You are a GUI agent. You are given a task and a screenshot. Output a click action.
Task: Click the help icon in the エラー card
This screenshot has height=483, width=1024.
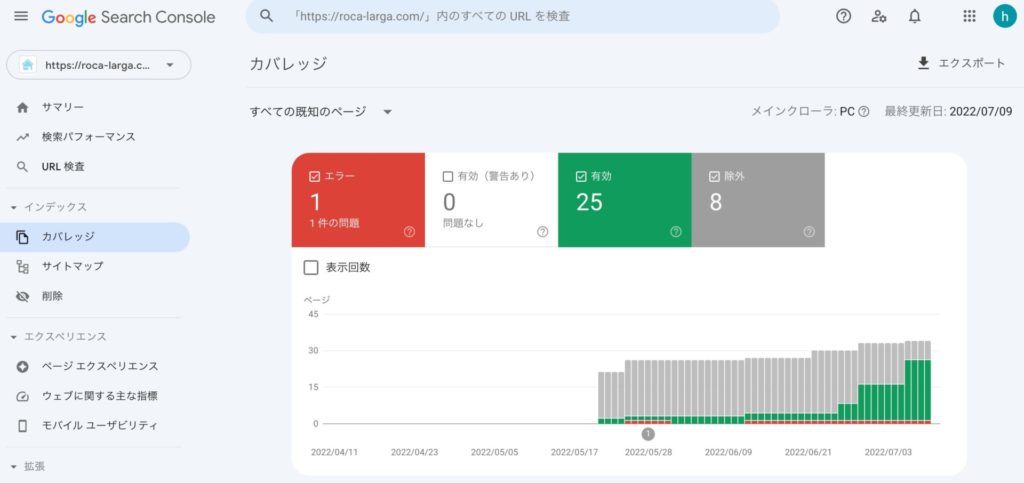[409, 232]
